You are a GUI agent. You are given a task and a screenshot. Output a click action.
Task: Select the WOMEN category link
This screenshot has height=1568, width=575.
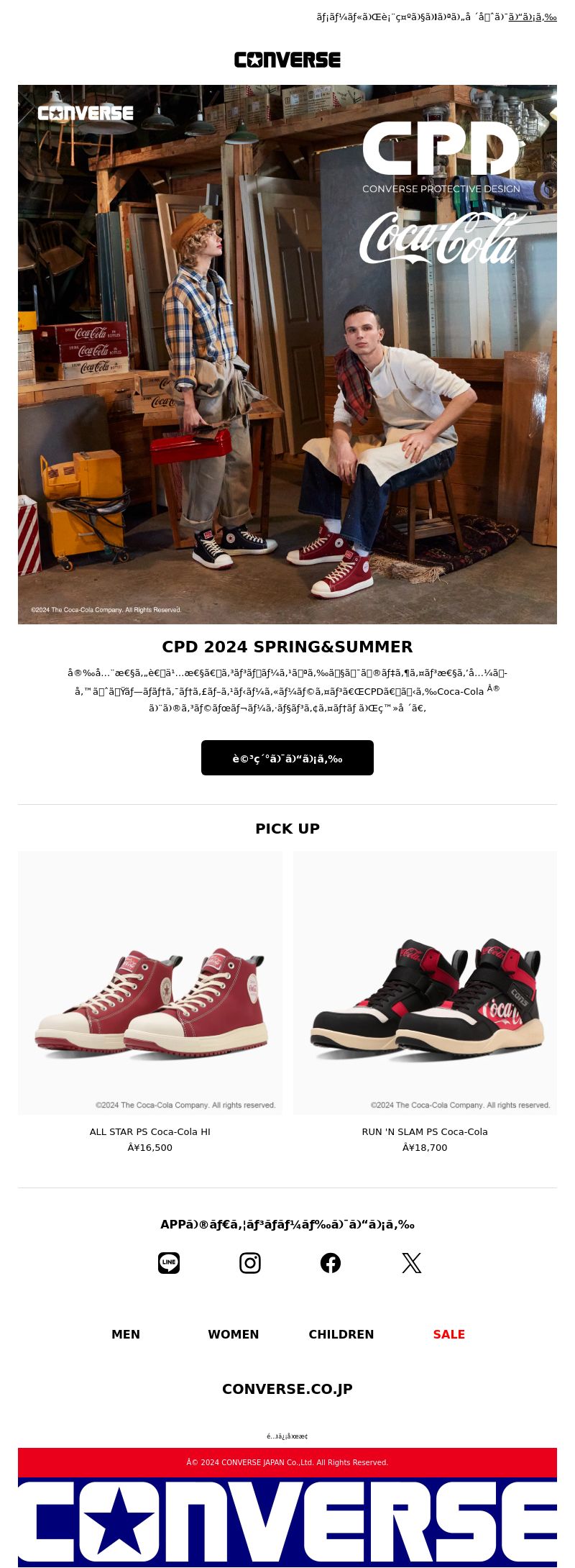234,1334
